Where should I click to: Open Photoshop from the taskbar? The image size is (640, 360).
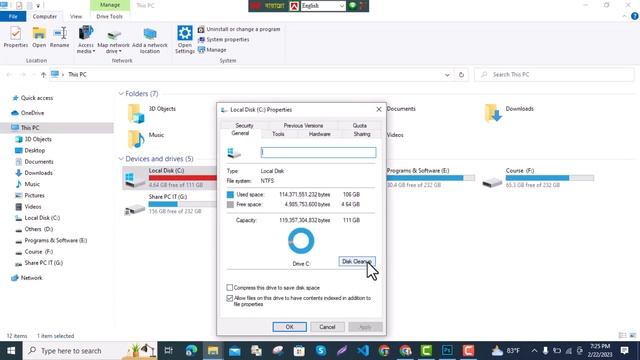[447, 351]
